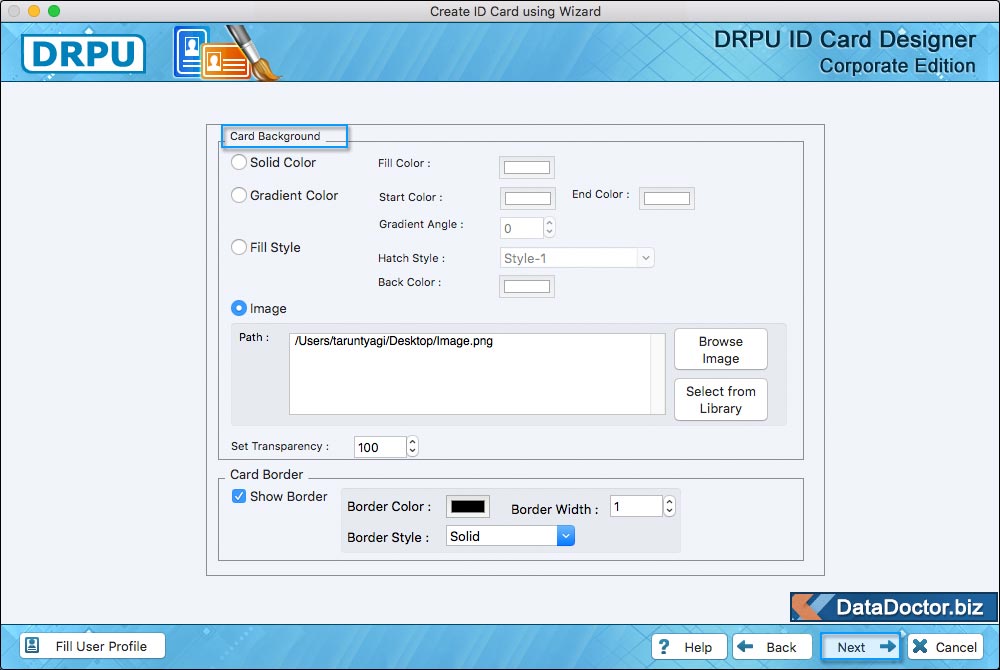Viewport: 1000px width, 670px height.
Task: Open the black Border Color swatch
Action: pyautogui.click(x=467, y=506)
